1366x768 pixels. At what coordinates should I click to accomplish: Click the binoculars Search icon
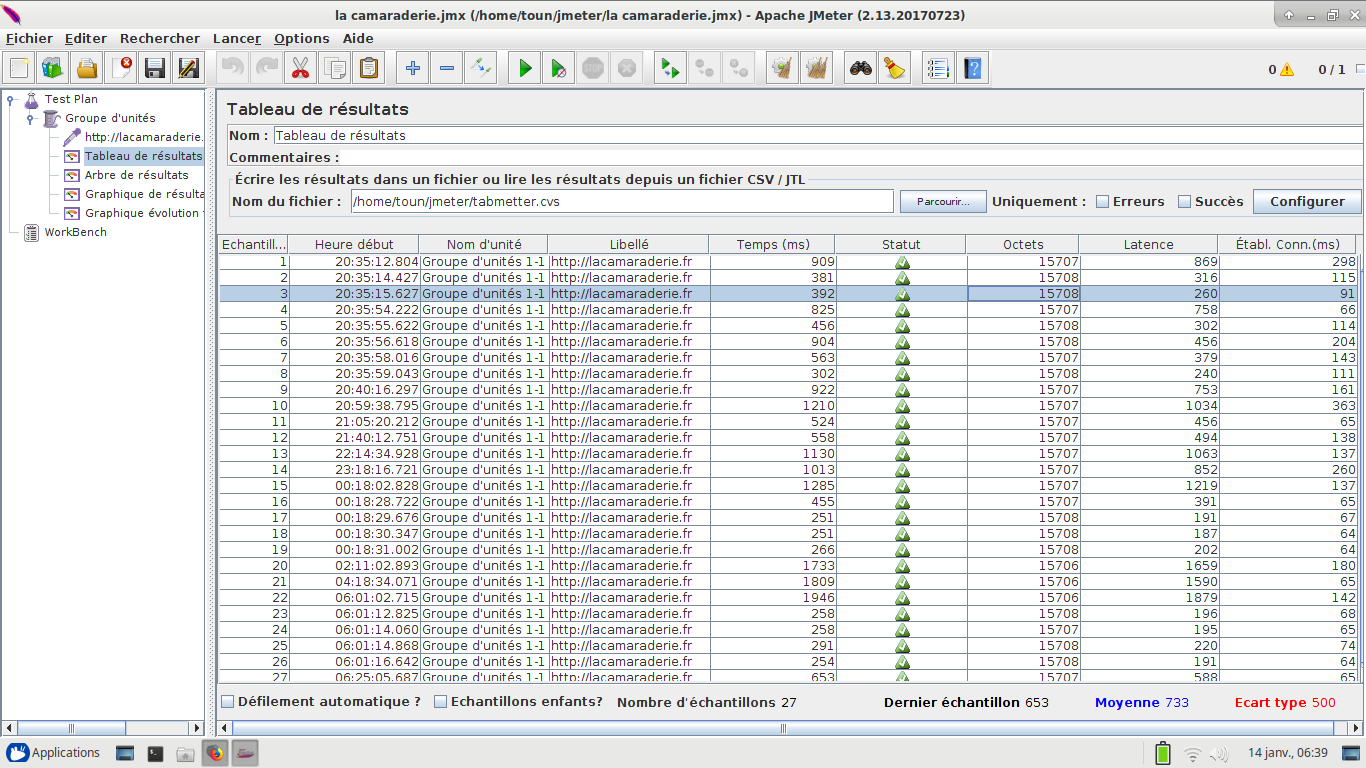pyautogui.click(x=861, y=68)
